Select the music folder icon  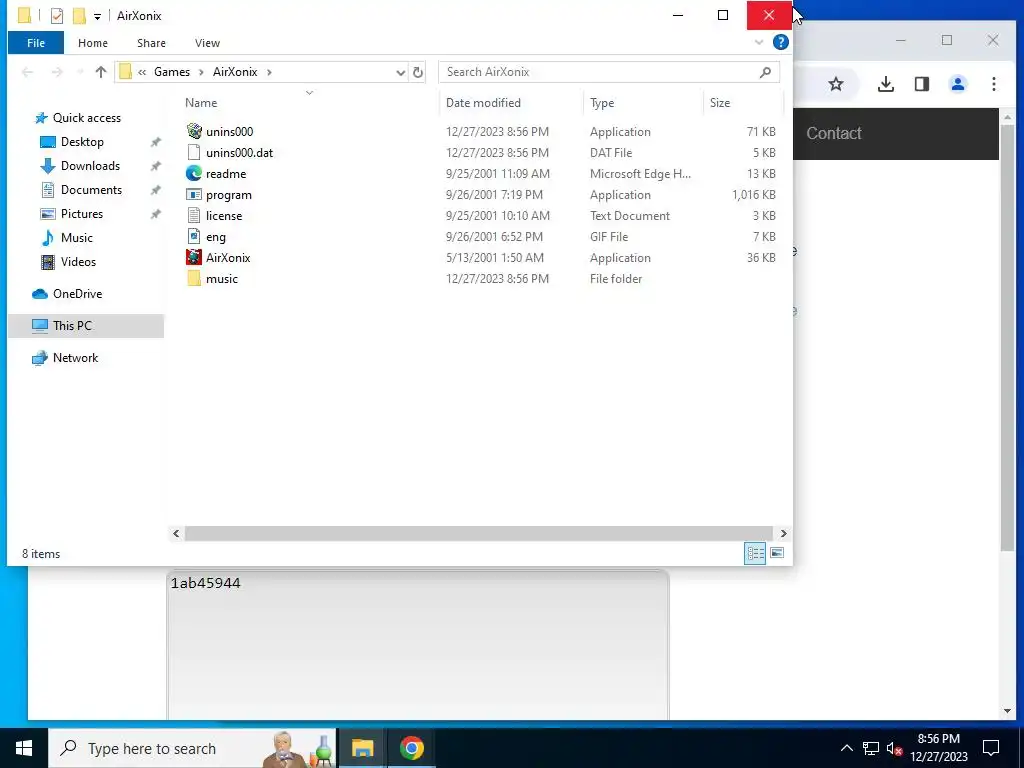pyautogui.click(x=194, y=278)
